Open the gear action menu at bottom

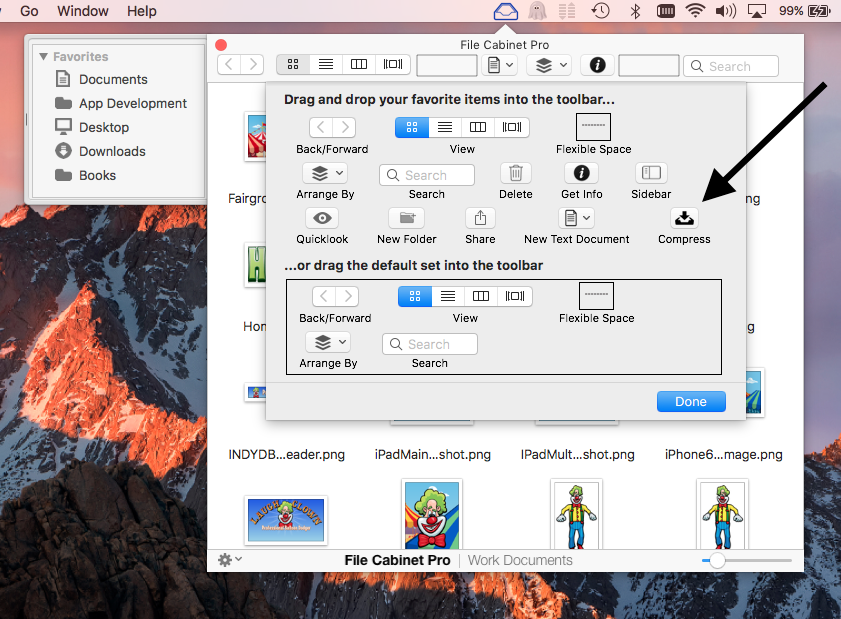tap(230, 560)
